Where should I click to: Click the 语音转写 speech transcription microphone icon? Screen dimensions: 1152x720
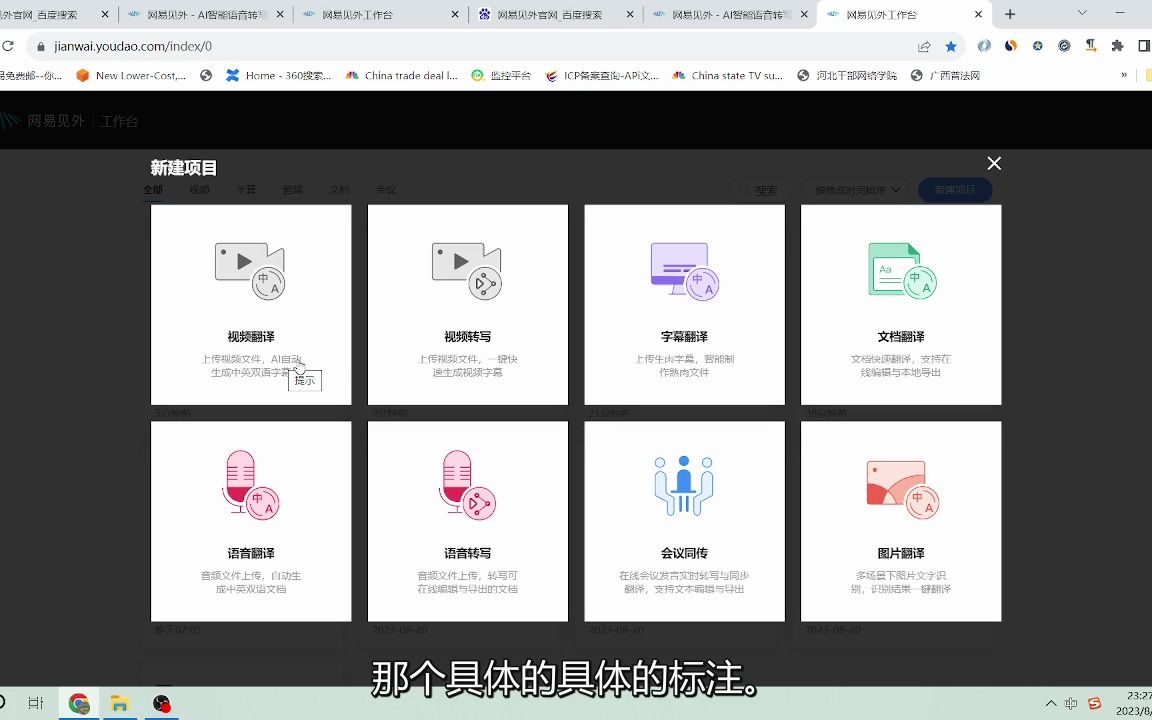click(466, 484)
